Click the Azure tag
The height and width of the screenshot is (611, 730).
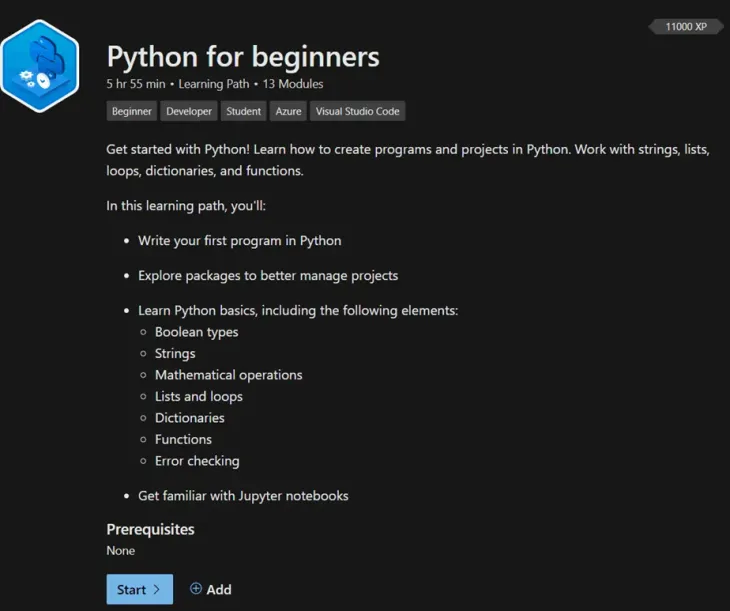coord(288,112)
